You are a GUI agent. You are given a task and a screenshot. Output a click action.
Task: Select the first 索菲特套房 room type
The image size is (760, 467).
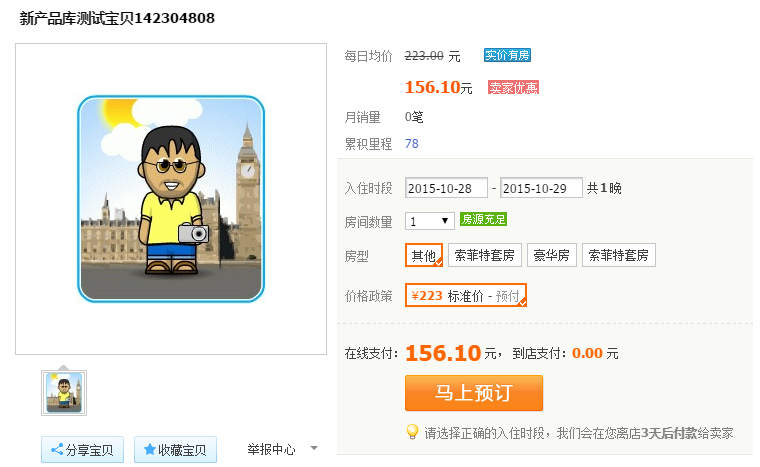pyautogui.click(x=484, y=256)
